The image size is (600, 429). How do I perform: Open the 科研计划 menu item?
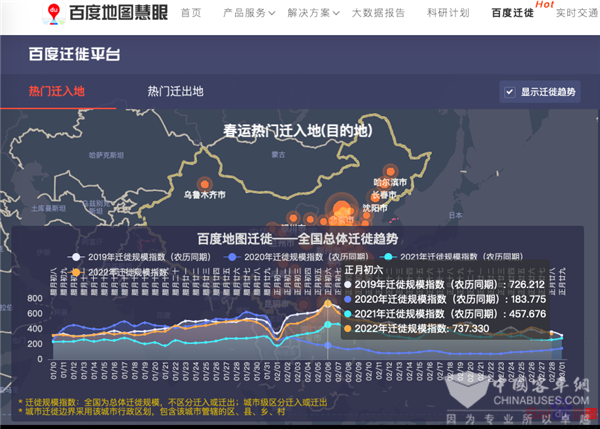coord(448,13)
